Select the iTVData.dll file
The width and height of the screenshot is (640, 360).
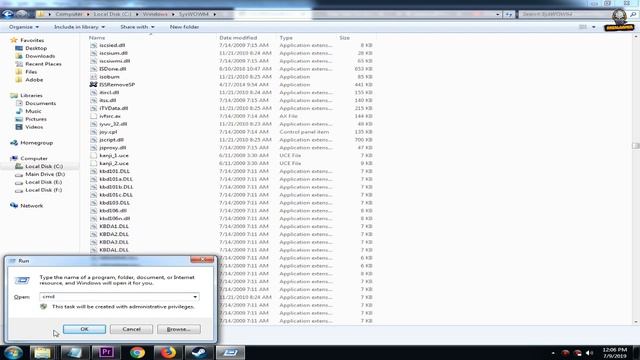click(x=113, y=108)
